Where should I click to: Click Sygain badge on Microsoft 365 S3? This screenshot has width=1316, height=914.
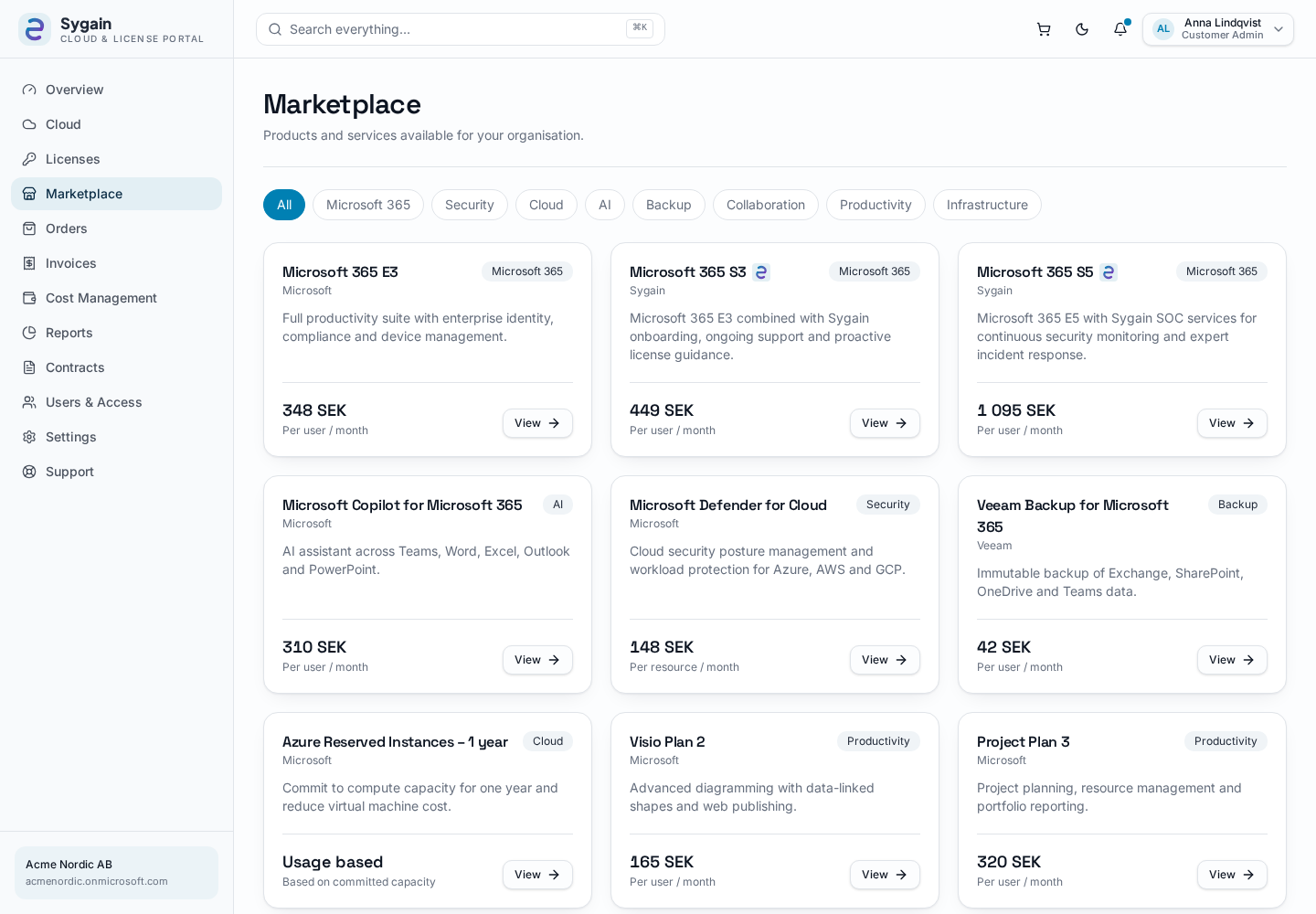point(761,272)
